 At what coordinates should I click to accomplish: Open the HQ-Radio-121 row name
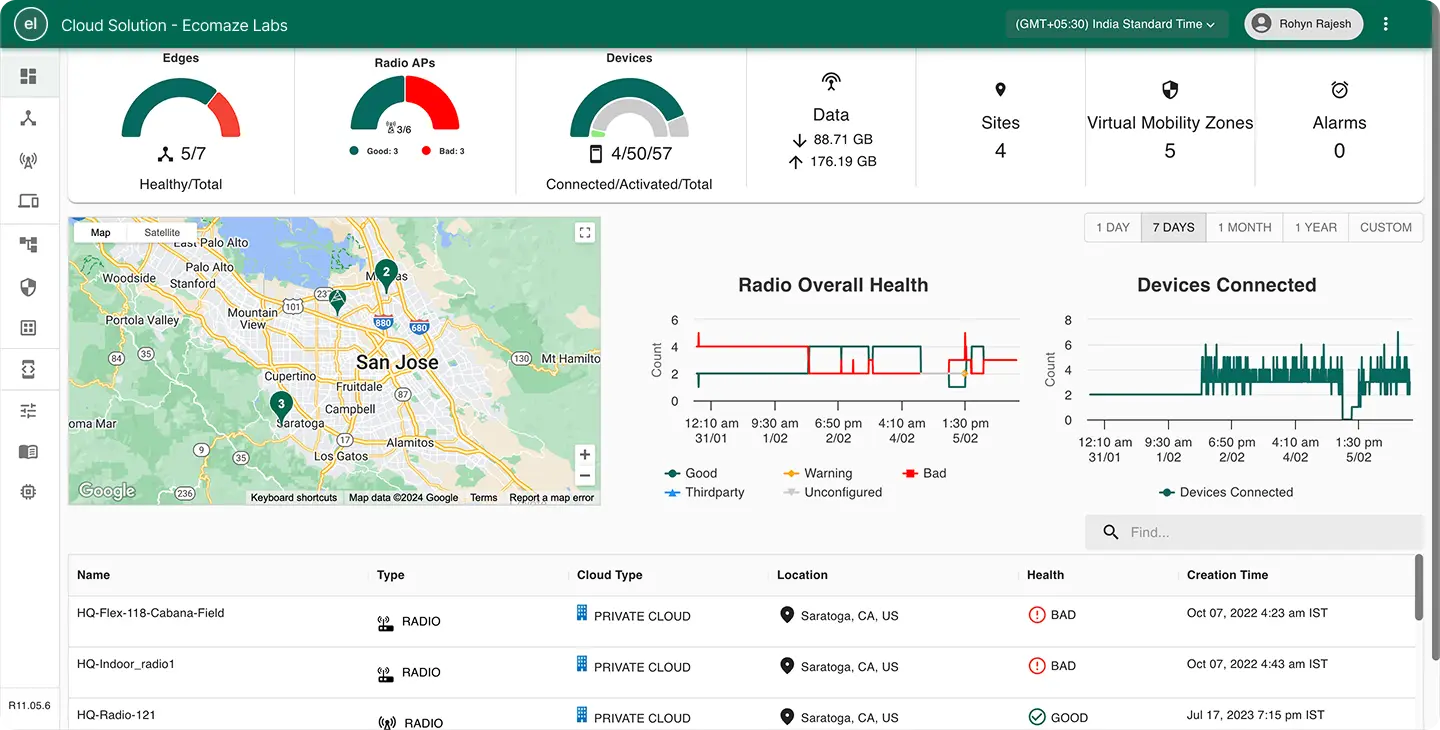(116, 715)
